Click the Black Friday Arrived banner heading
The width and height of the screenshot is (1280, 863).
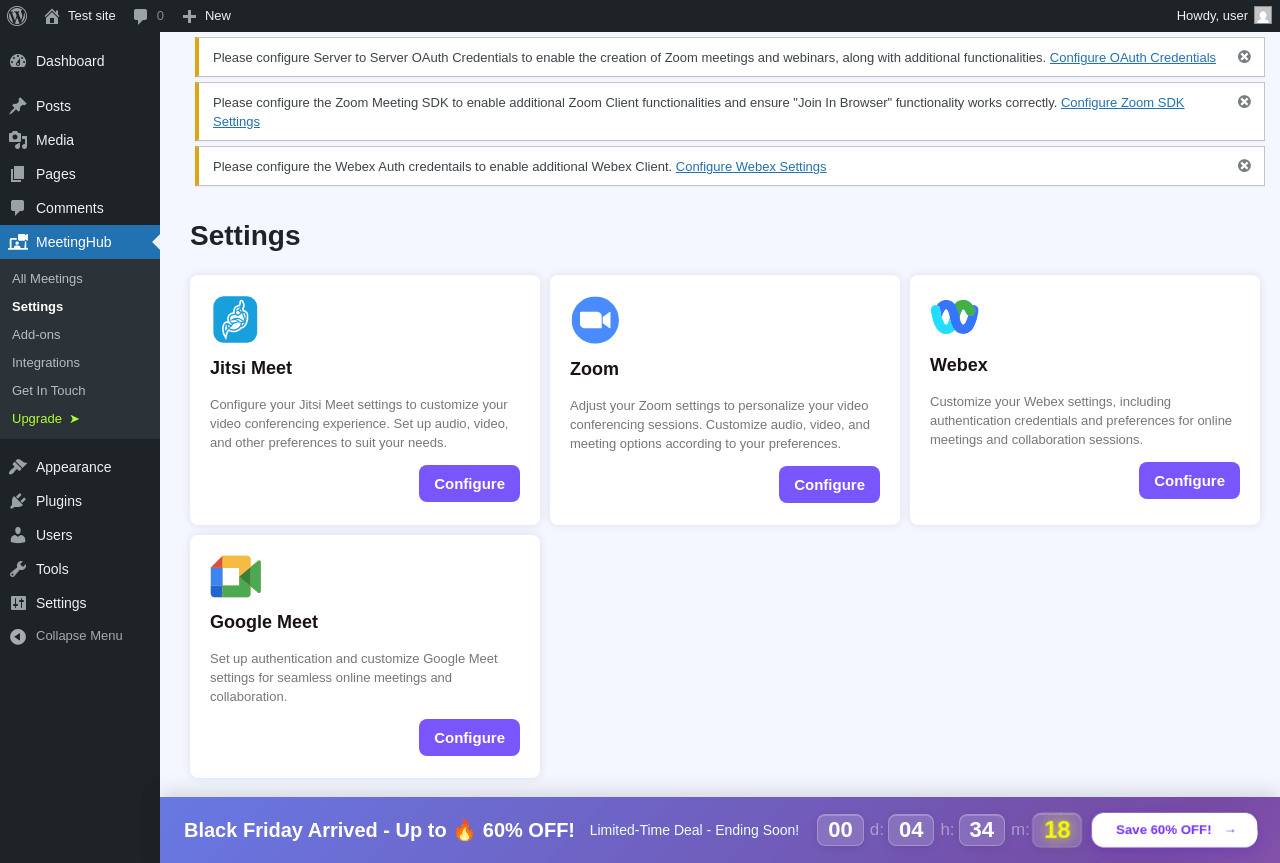[x=379, y=830]
